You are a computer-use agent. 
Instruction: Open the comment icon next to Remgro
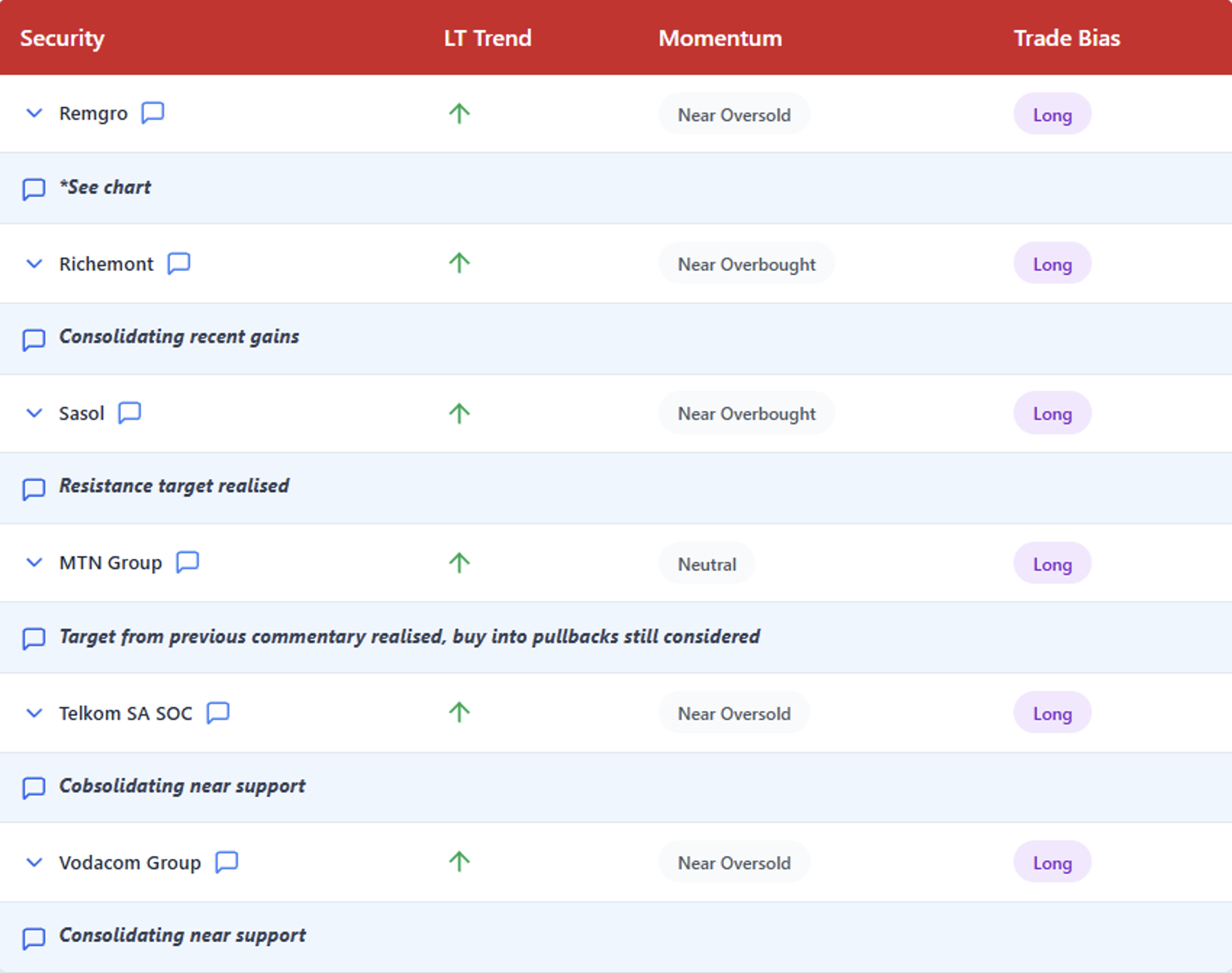(153, 112)
